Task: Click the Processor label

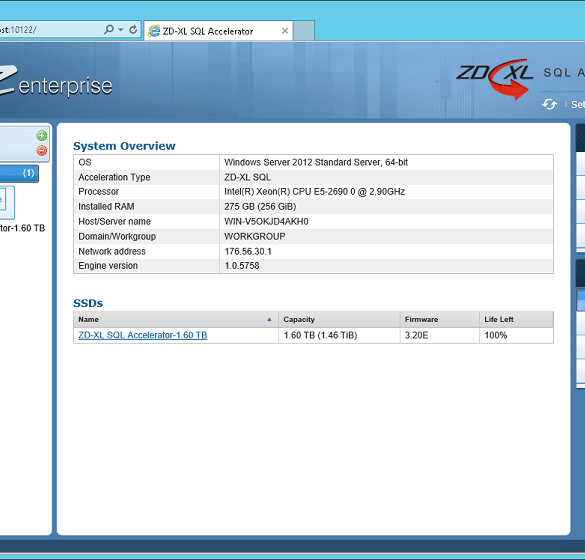Action: (x=98, y=192)
